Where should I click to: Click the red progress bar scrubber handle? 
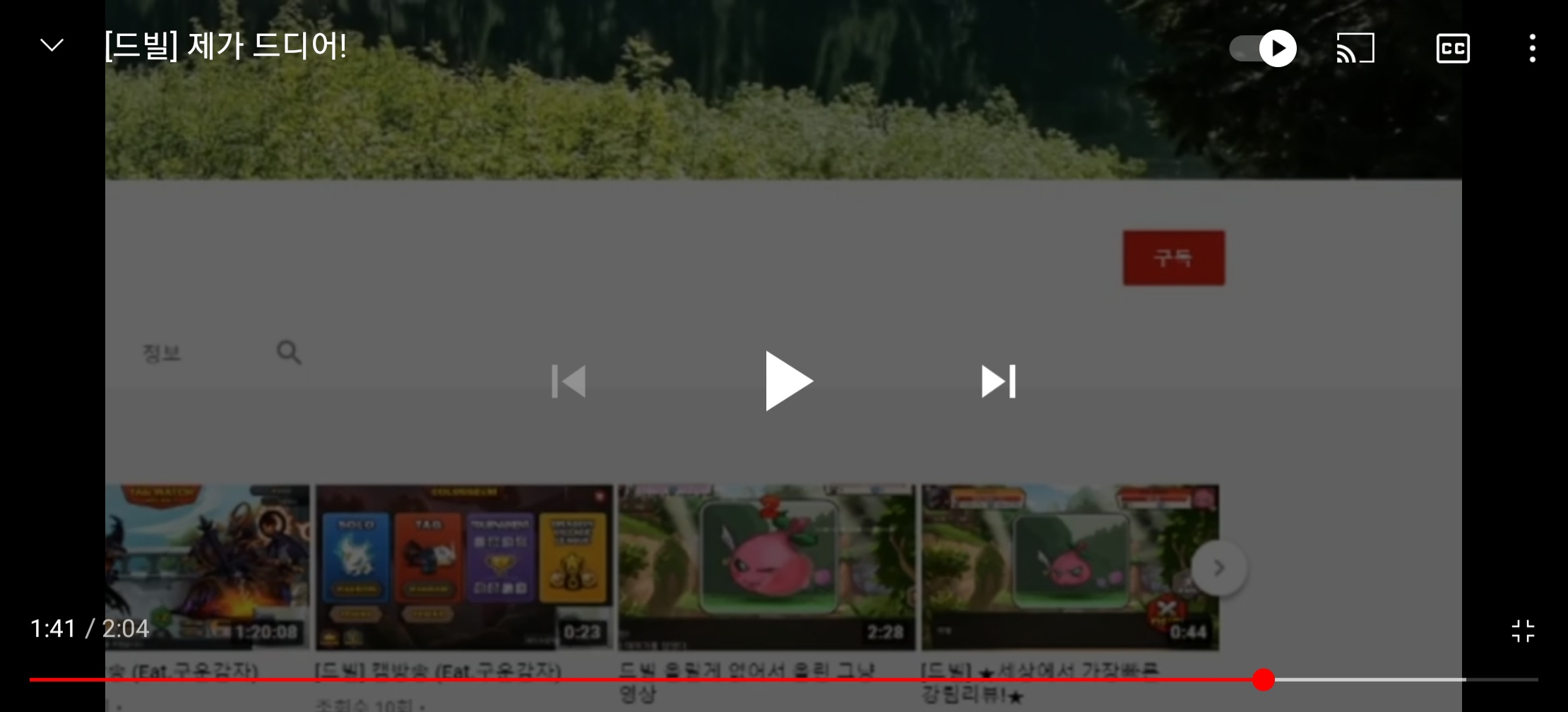tap(1264, 680)
